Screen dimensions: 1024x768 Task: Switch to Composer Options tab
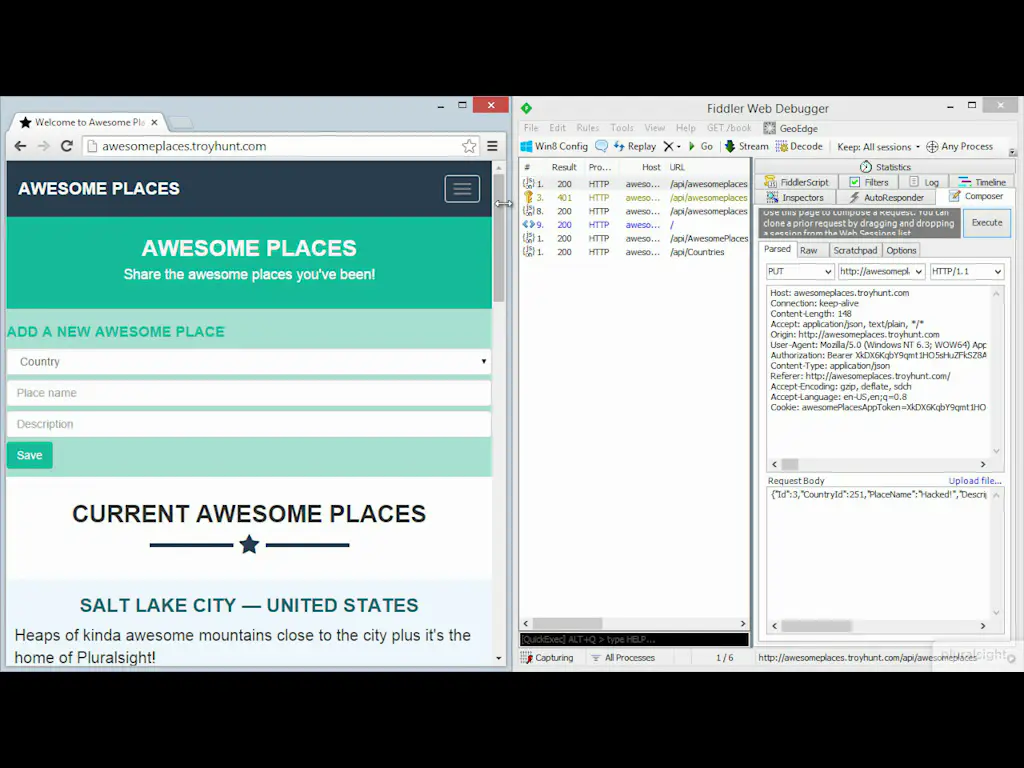click(x=901, y=250)
